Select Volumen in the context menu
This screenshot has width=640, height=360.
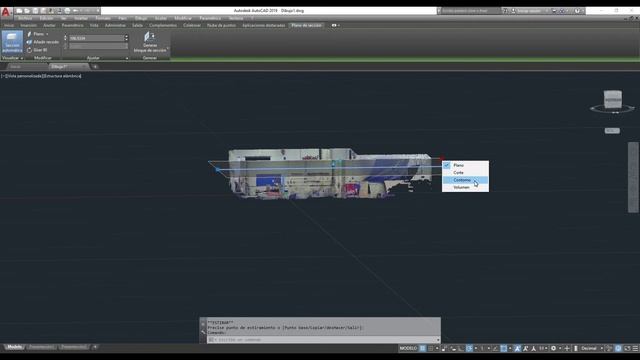point(465,187)
